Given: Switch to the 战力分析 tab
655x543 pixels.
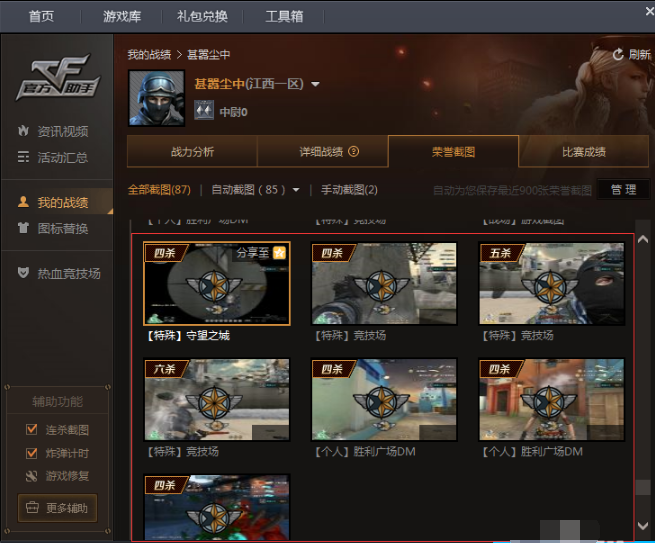Looking at the screenshot, I should click(192, 152).
